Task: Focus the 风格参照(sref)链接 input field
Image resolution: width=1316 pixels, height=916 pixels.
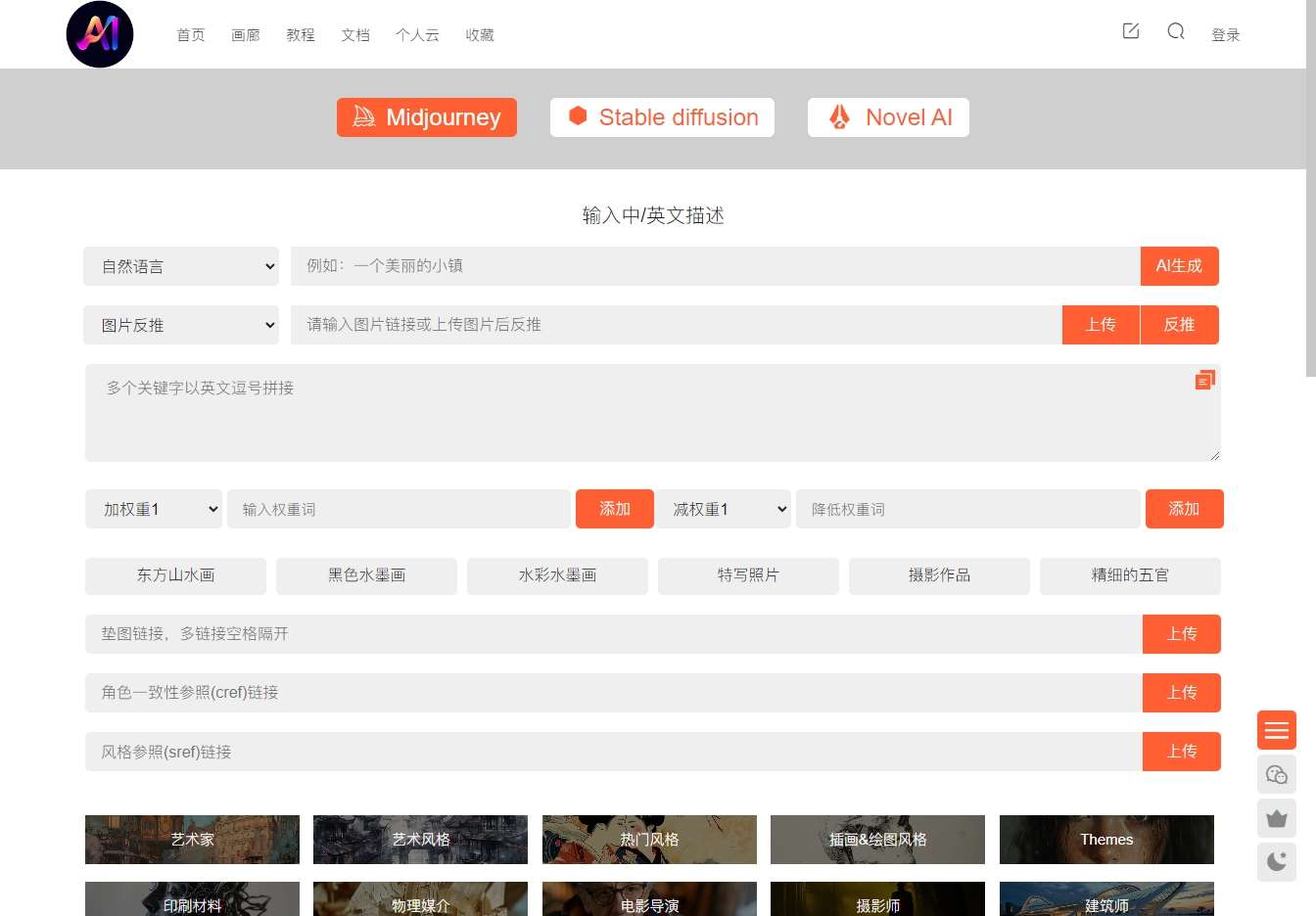Action: coord(613,752)
